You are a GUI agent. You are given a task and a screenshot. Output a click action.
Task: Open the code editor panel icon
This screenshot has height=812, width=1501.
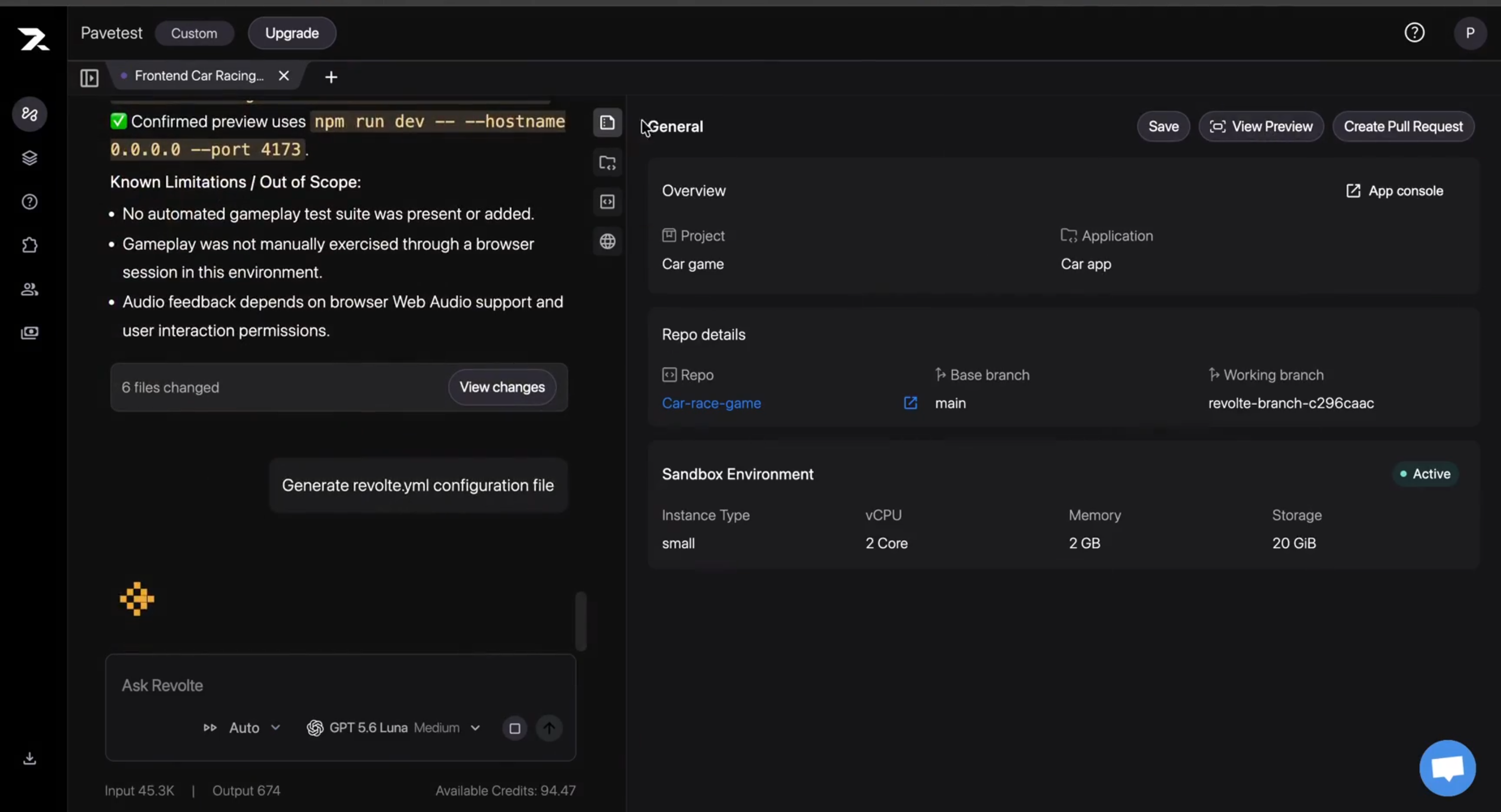tap(607, 202)
